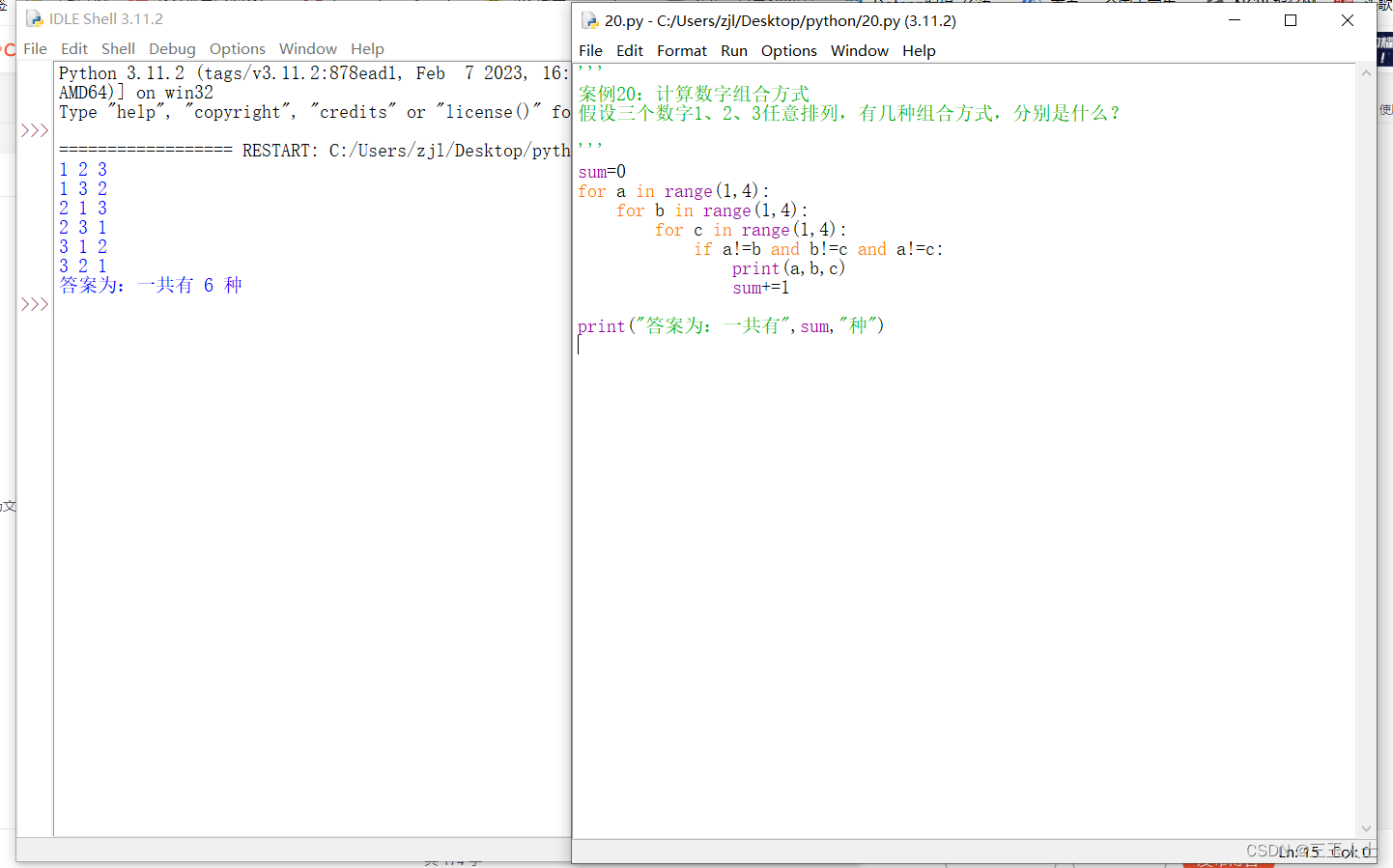The height and width of the screenshot is (868, 1393).
Task: Click the 'Python 3.11.2' banner line
Action: tap(315, 73)
